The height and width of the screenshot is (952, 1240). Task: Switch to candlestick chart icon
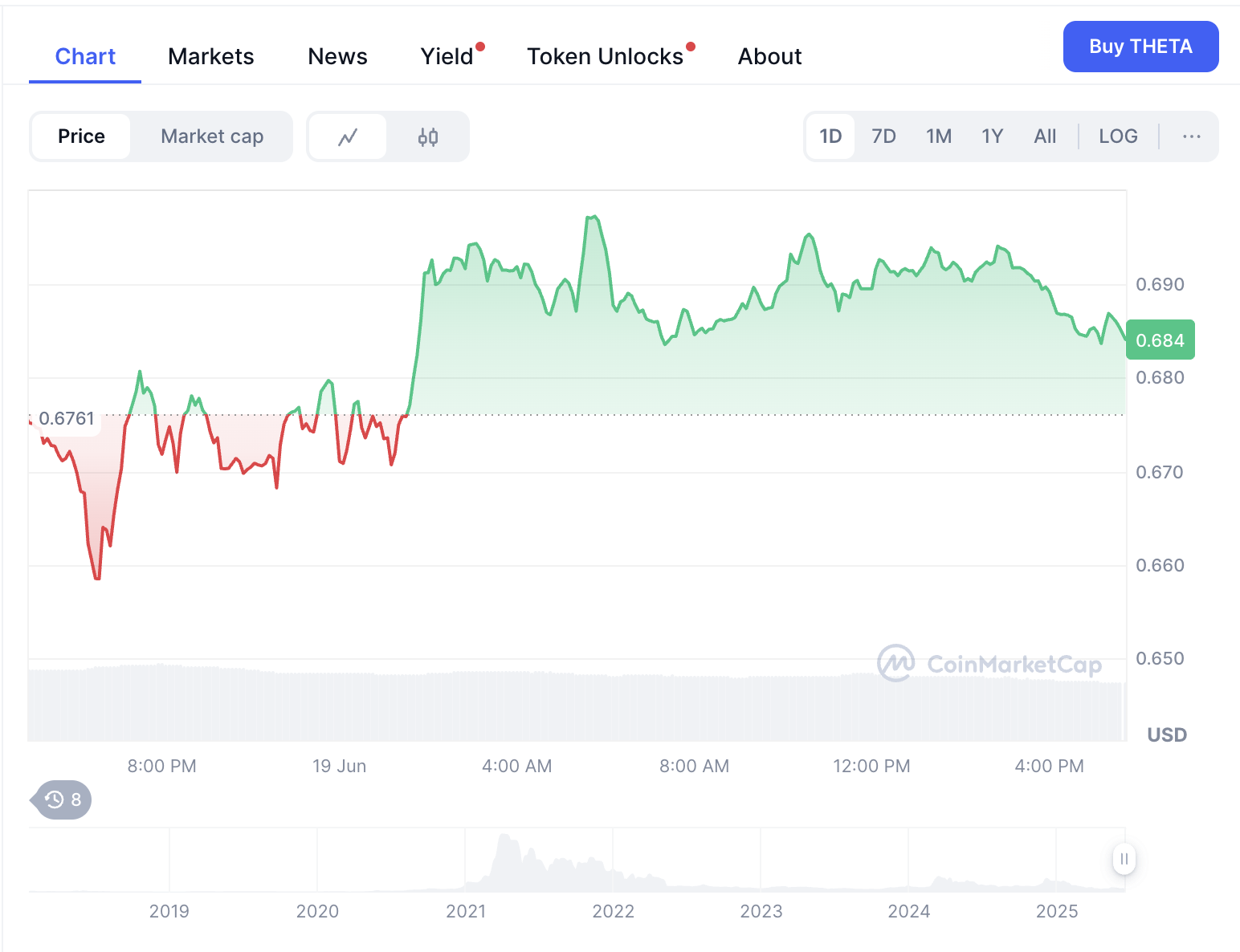pyautogui.click(x=428, y=137)
